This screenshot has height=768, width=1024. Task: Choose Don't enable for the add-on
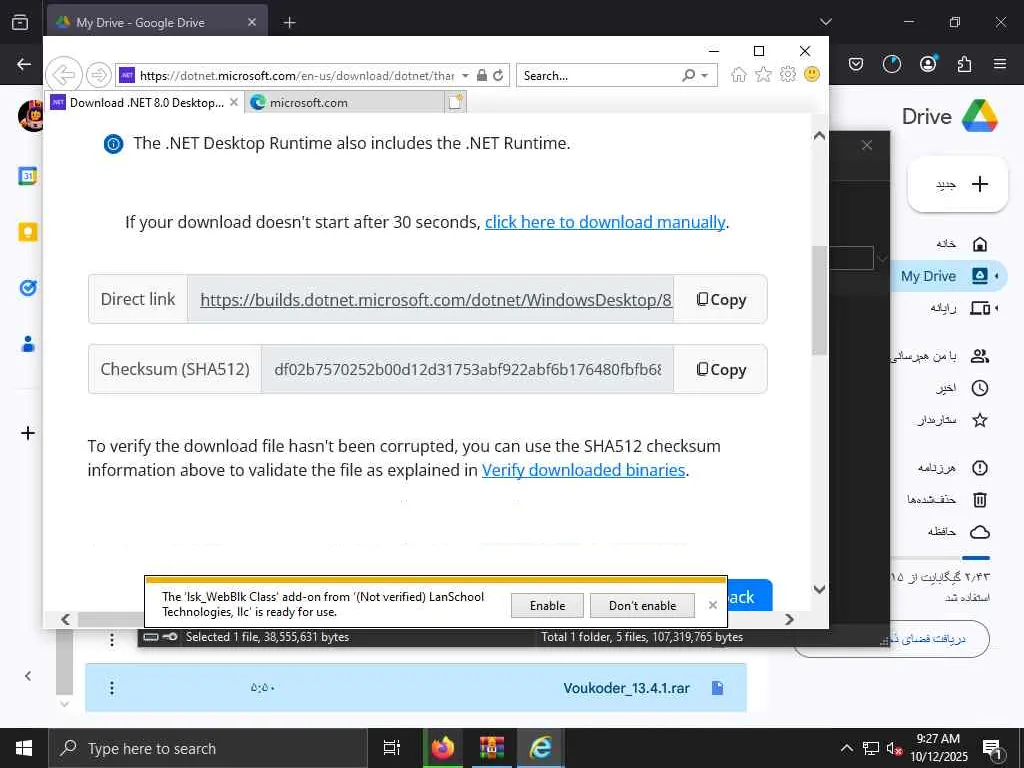642,605
